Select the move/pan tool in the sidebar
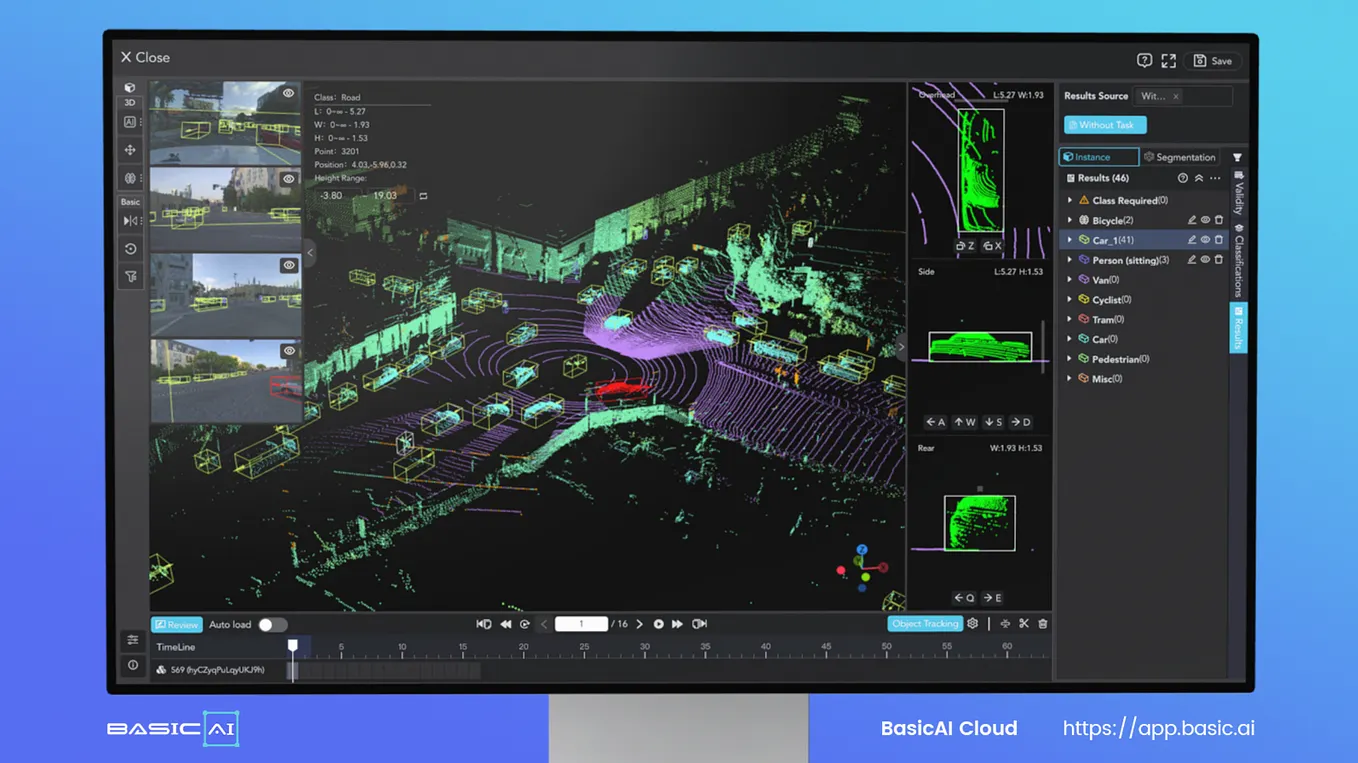This screenshot has width=1358, height=763. (x=129, y=149)
